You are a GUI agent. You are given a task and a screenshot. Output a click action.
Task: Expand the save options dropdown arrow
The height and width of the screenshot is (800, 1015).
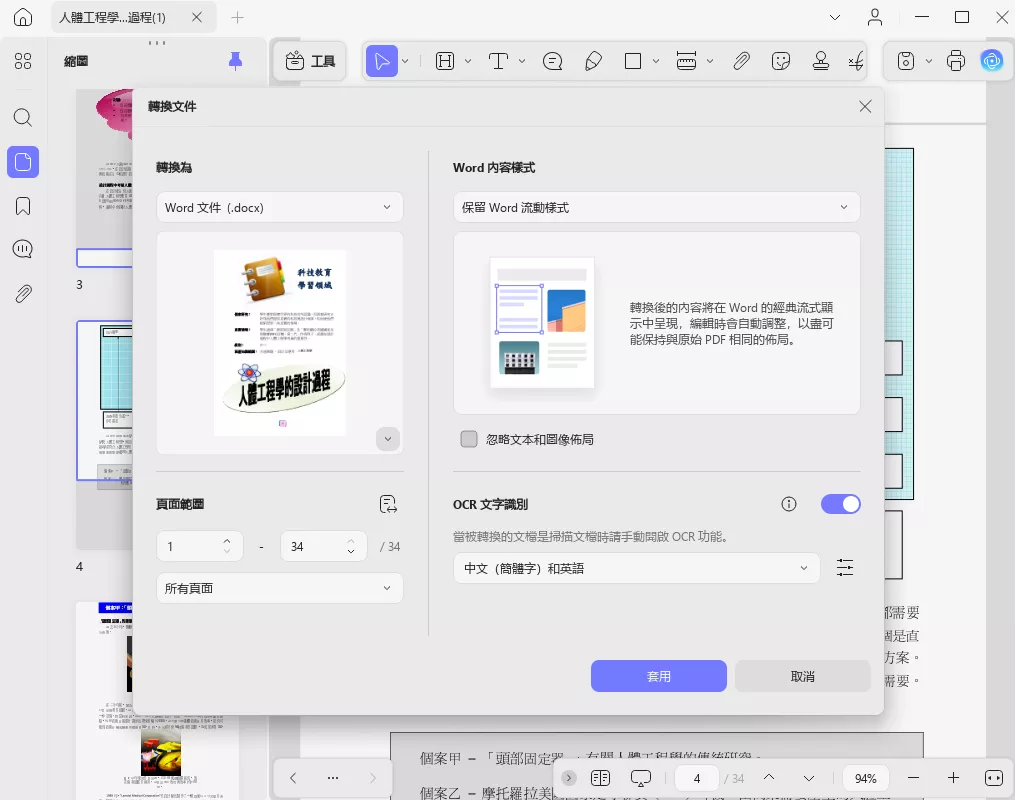coord(929,61)
